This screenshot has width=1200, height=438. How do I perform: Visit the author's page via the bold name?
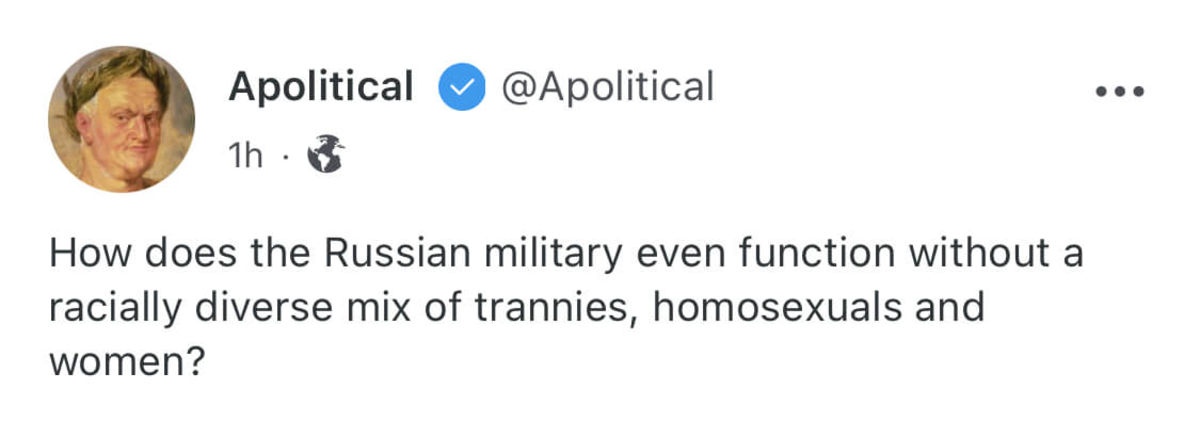320,88
